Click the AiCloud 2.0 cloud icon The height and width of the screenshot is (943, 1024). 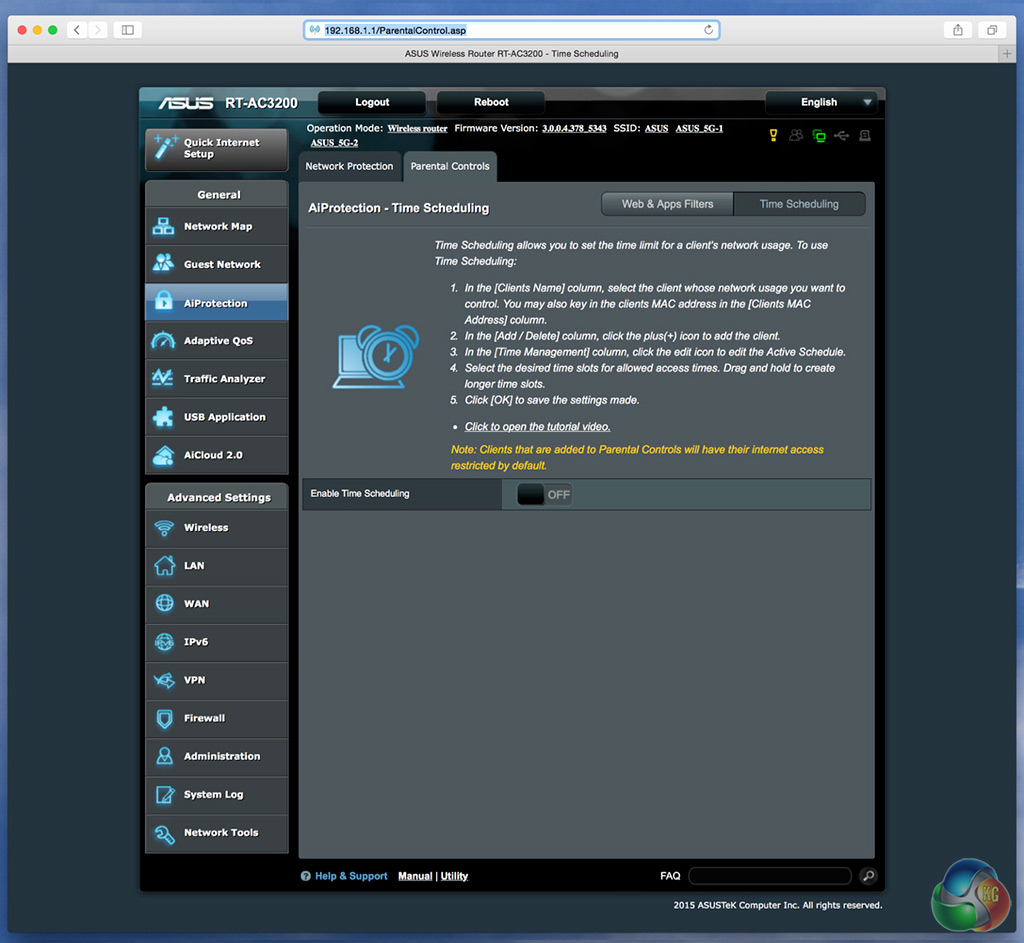163,455
